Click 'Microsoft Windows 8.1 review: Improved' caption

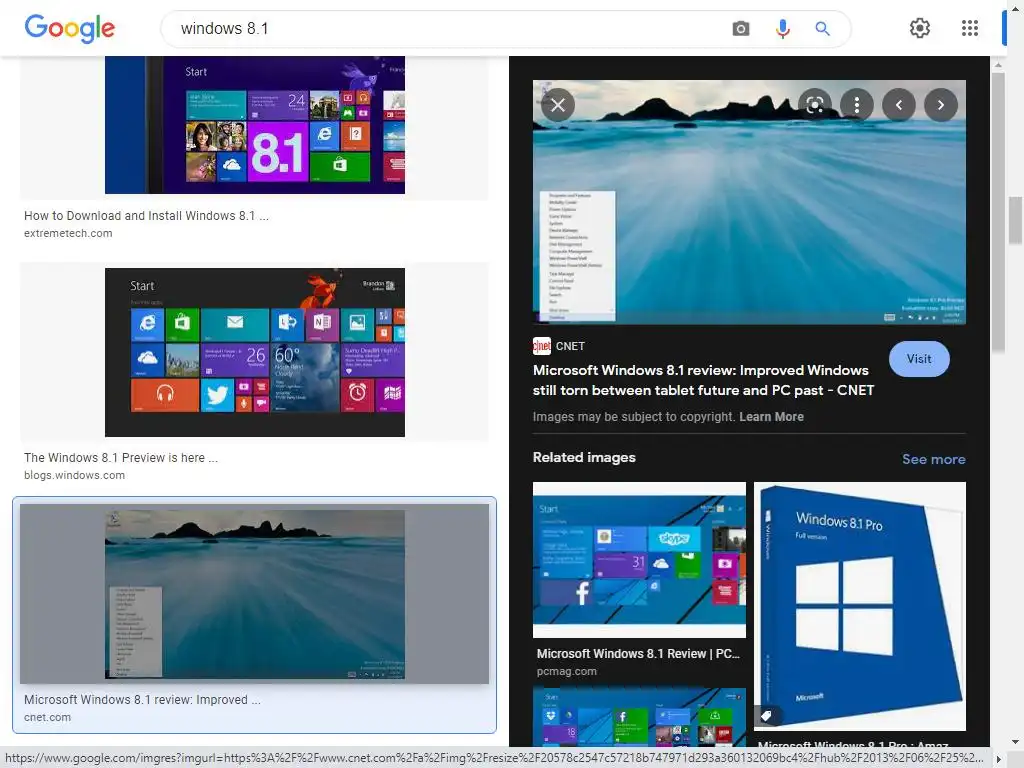point(142,699)
